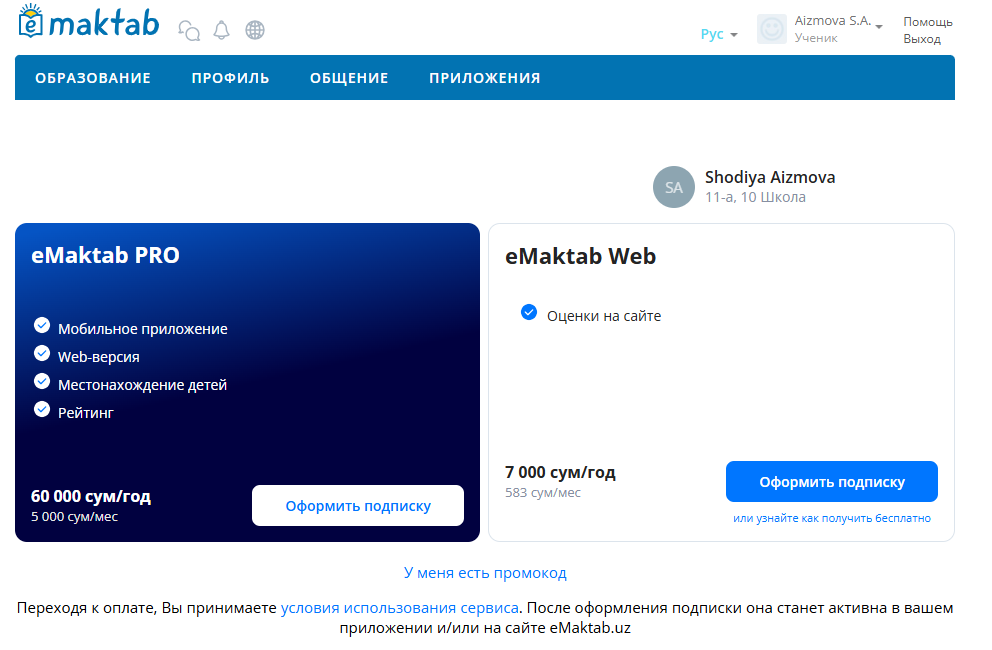Click the Помощь link
992x650 pixels.
927,22
